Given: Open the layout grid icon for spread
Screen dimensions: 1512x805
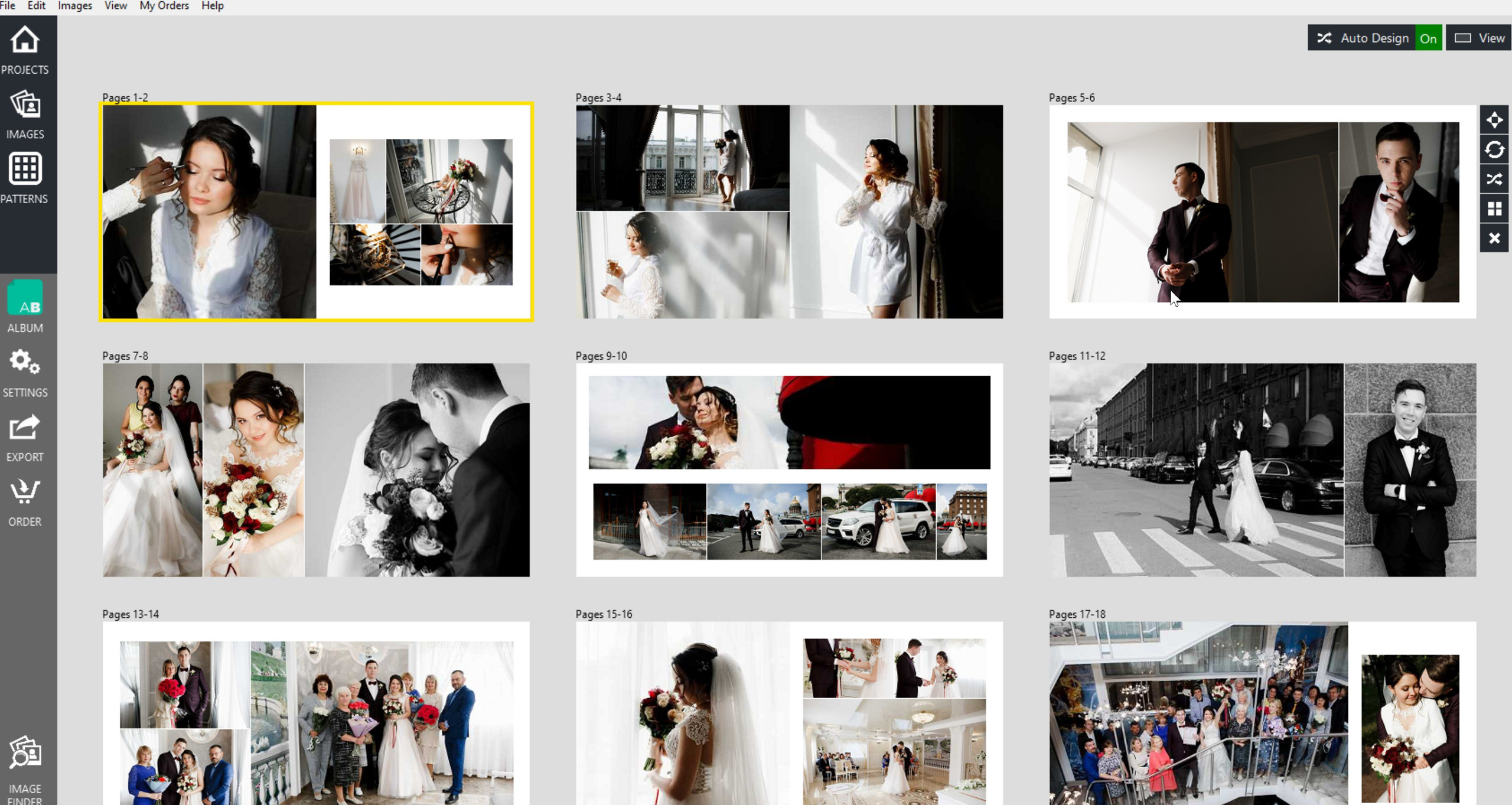Looking at the screenshot, I should tap(1494, 209).
